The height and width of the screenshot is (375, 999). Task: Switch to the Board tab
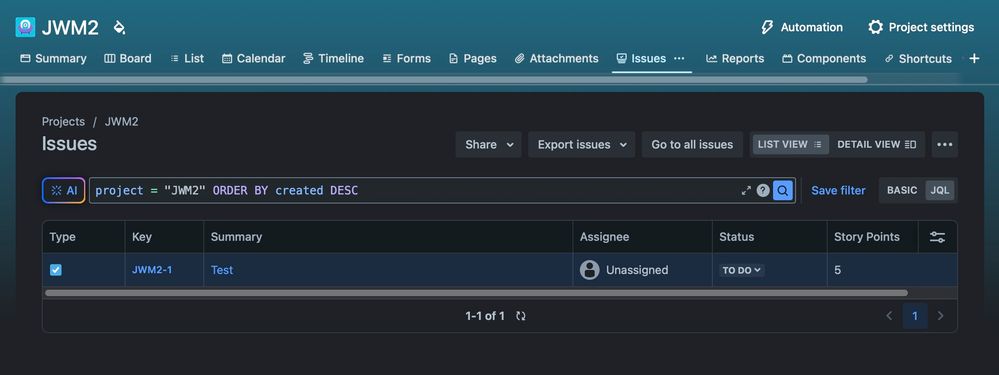pyautogui.click(x=128, y=59)
